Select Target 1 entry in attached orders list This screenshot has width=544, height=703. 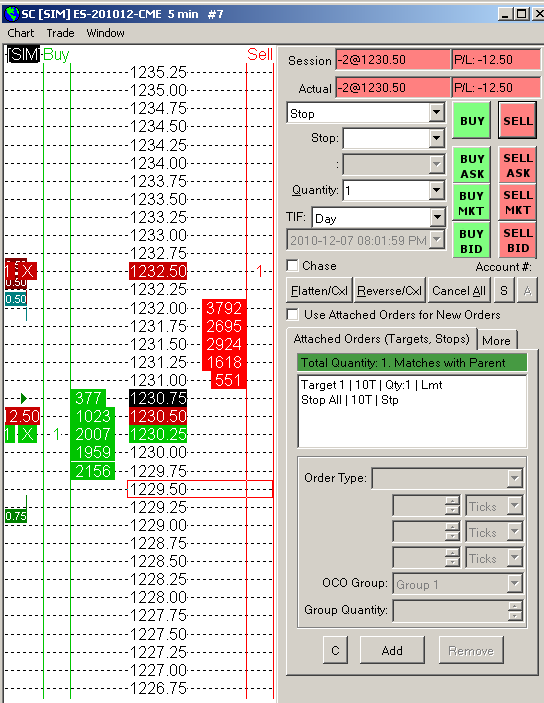[371, 385]
